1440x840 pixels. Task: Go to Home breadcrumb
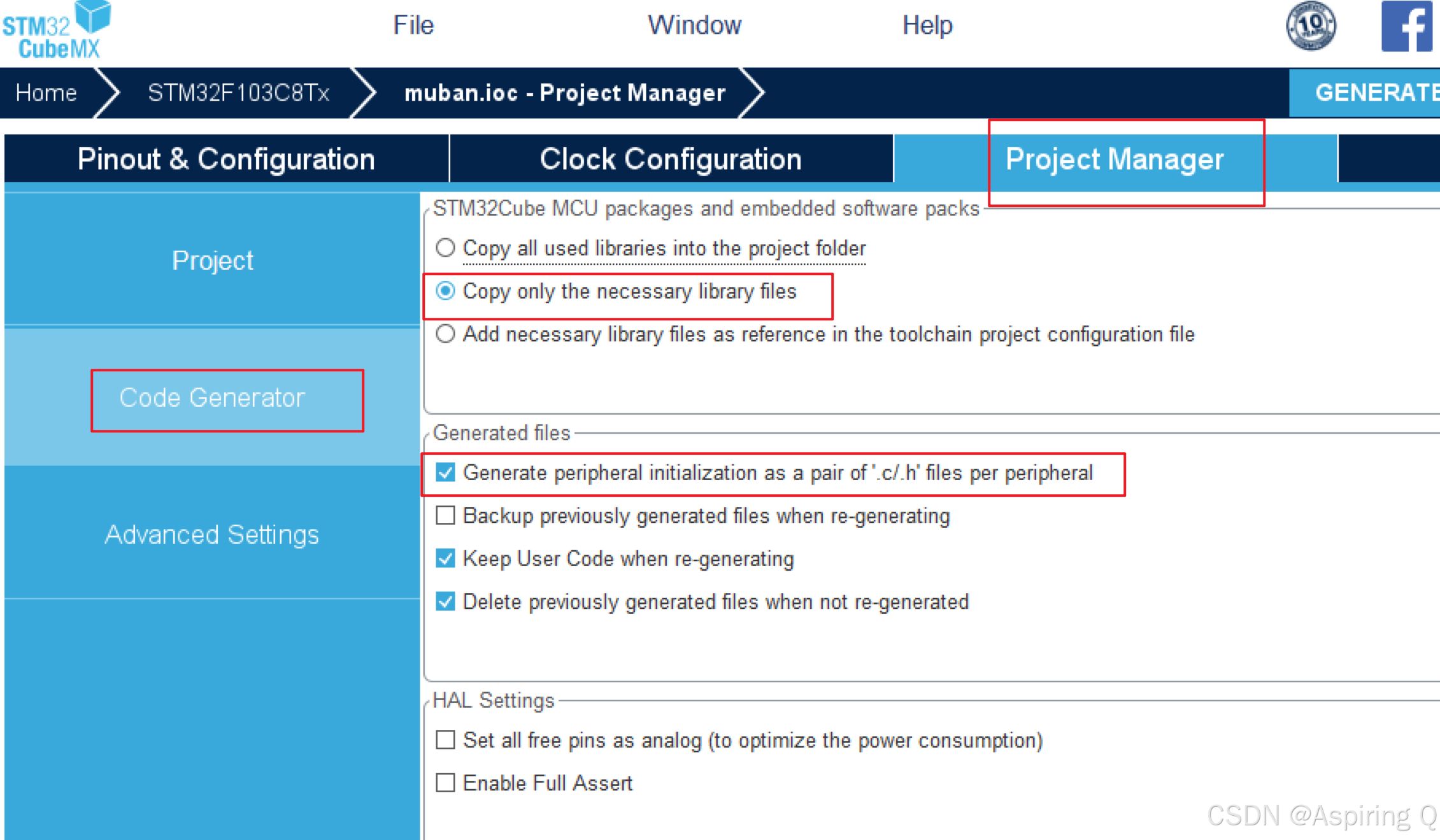coord(46,93)
